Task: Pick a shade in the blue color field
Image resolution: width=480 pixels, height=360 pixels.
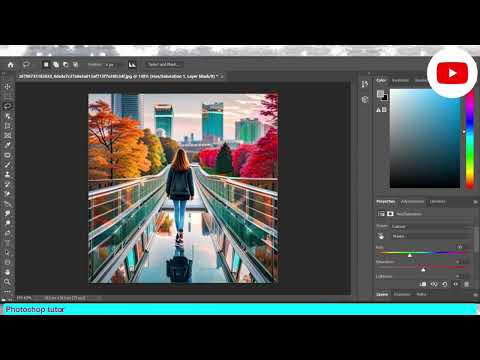Action: pyautogui.click(x=425, y=138)
